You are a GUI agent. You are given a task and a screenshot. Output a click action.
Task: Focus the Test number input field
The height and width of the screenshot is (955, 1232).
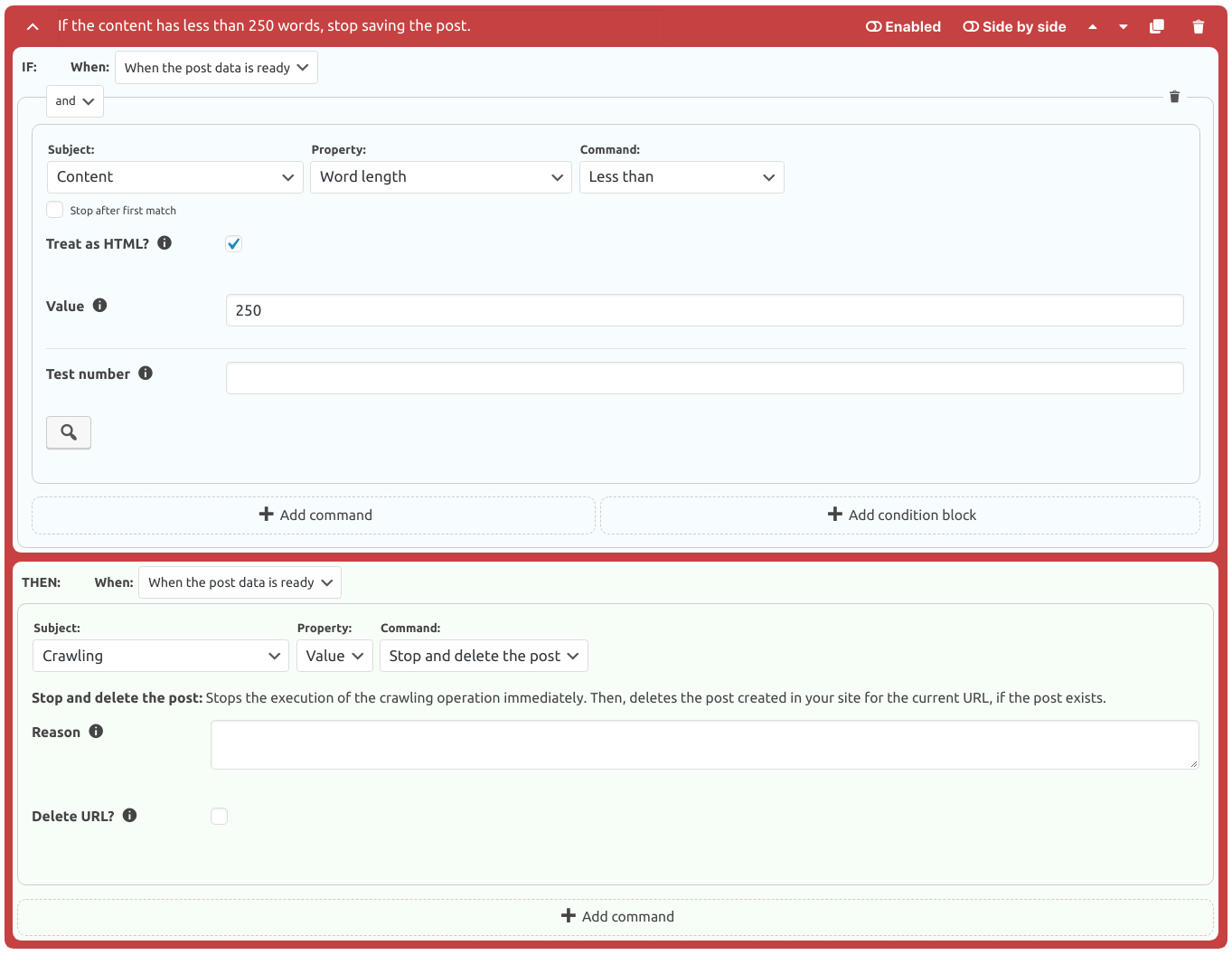point(705,378)
